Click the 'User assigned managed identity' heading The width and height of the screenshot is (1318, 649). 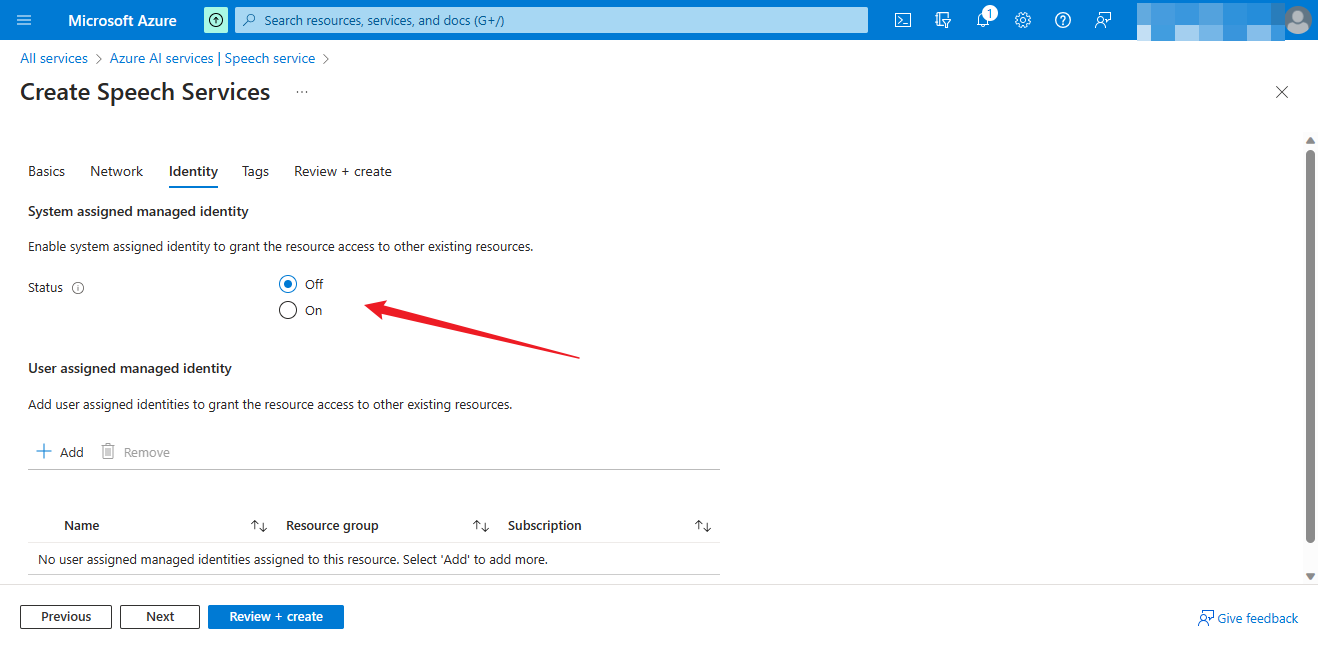tap(130, 369)
